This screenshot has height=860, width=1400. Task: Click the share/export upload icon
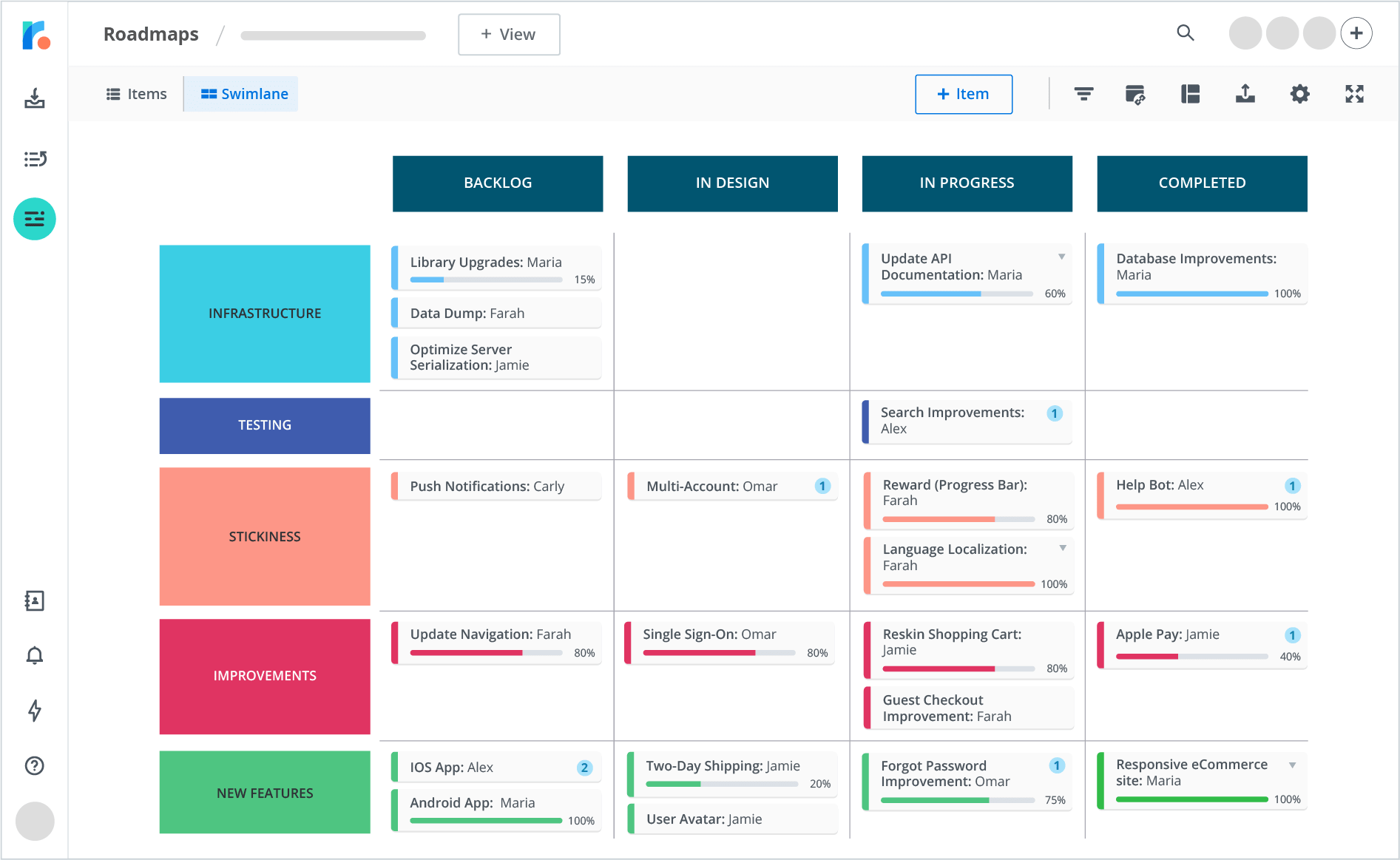click(1245, 94)
